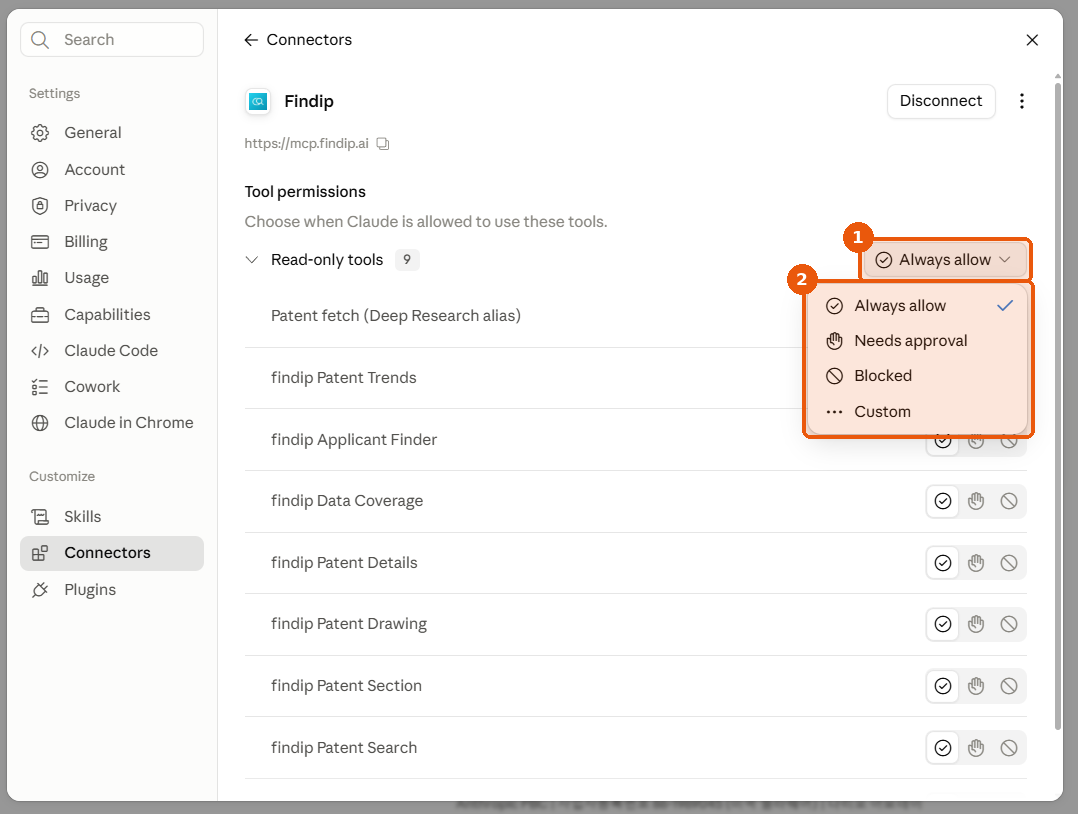Click the Claude in Chrome globe icon

(40, 423)
